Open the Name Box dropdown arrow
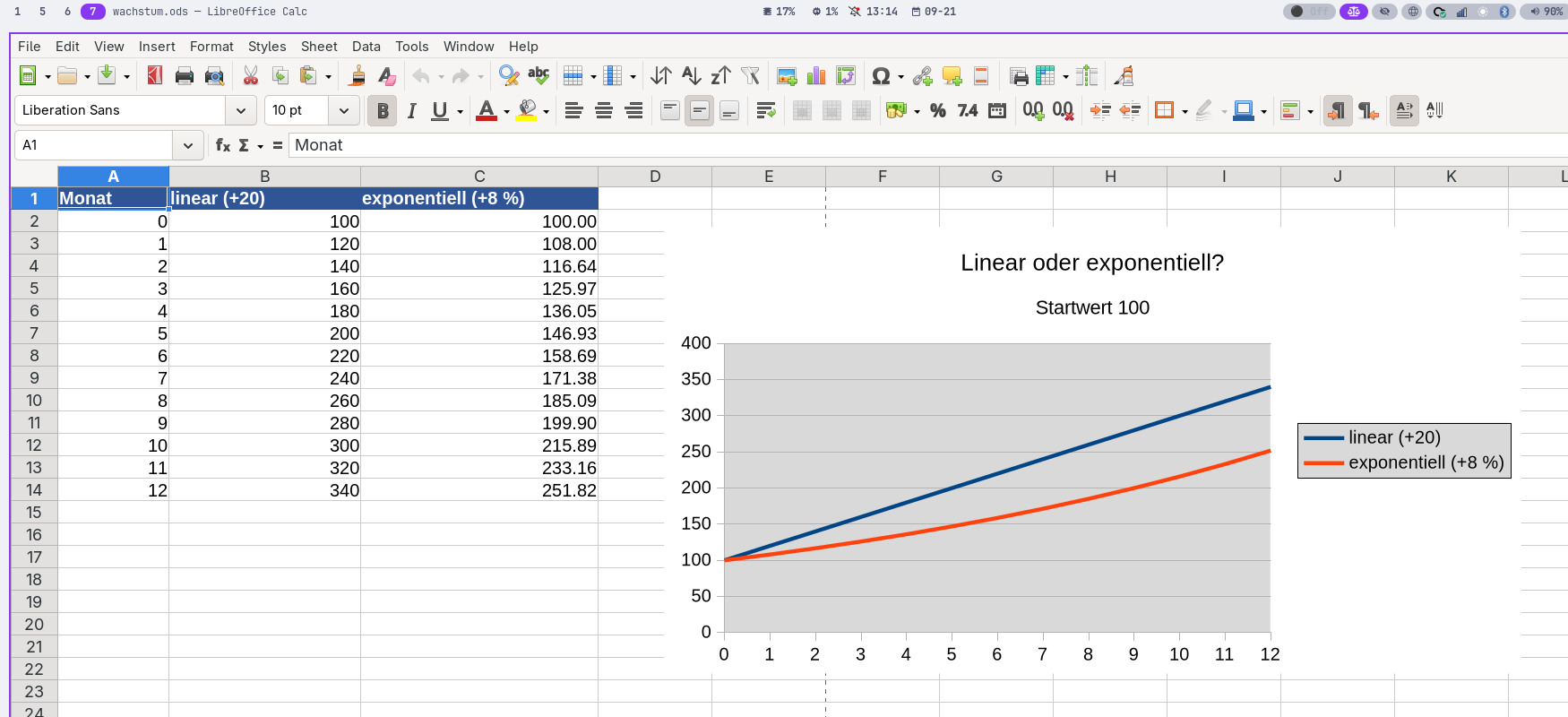Image resolution: width=1568 pixels, height=717 pixels. [x=186, y=145]
